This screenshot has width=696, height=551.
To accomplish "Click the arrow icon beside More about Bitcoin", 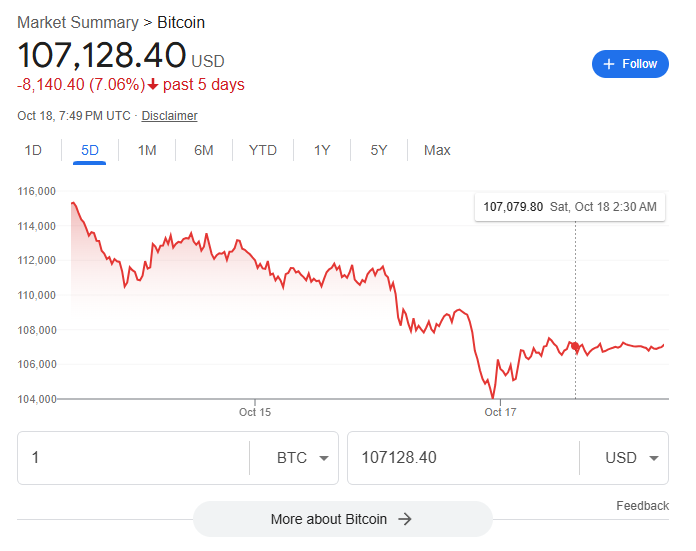I will 405,519.
